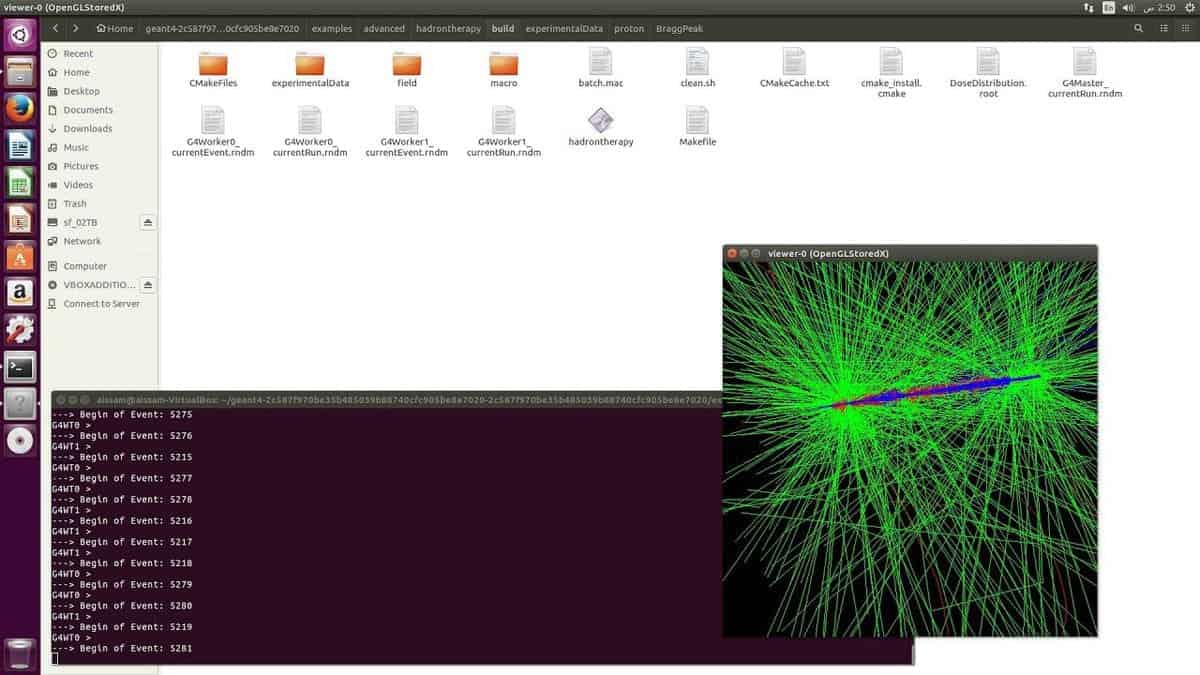Screen dimensions: 1200x675
Task: Select the cmake_install.cmake file
Action: point(891,73)
